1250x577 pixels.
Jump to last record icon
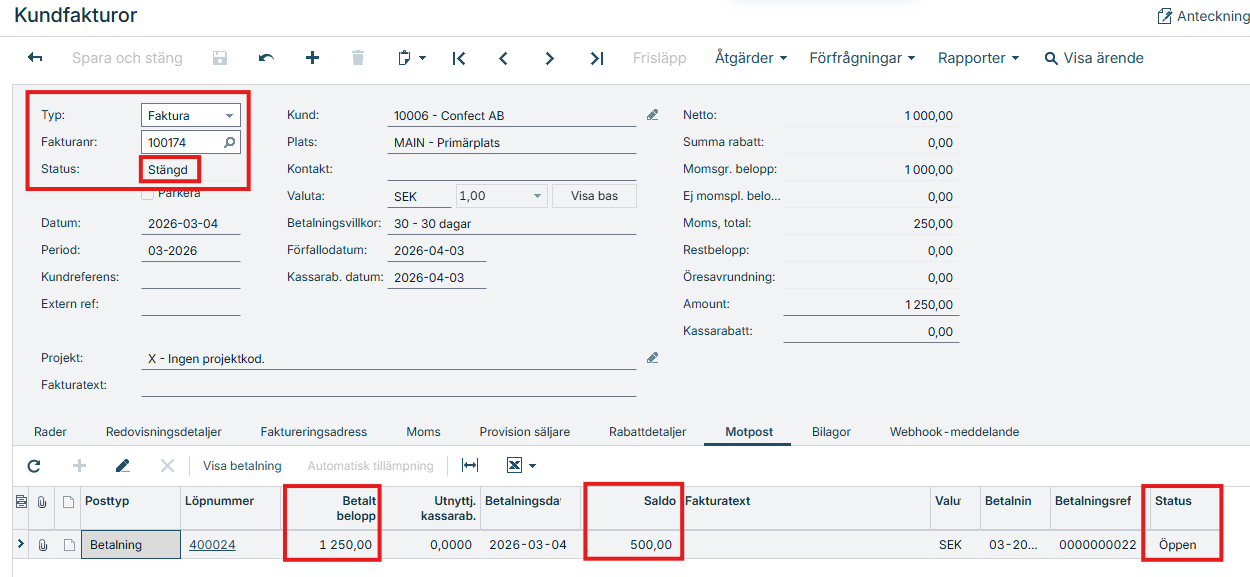pyautogui.click(x=596, y=58)
